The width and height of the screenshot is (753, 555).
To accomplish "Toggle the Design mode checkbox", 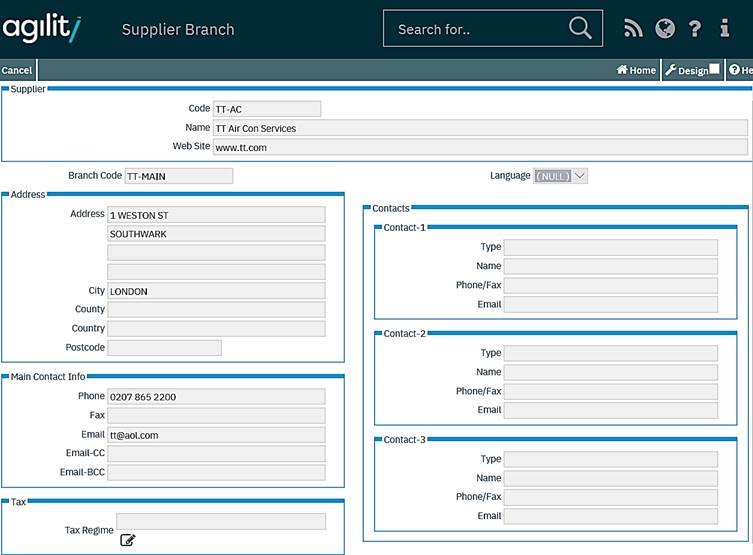I will [x=714, y=70].
